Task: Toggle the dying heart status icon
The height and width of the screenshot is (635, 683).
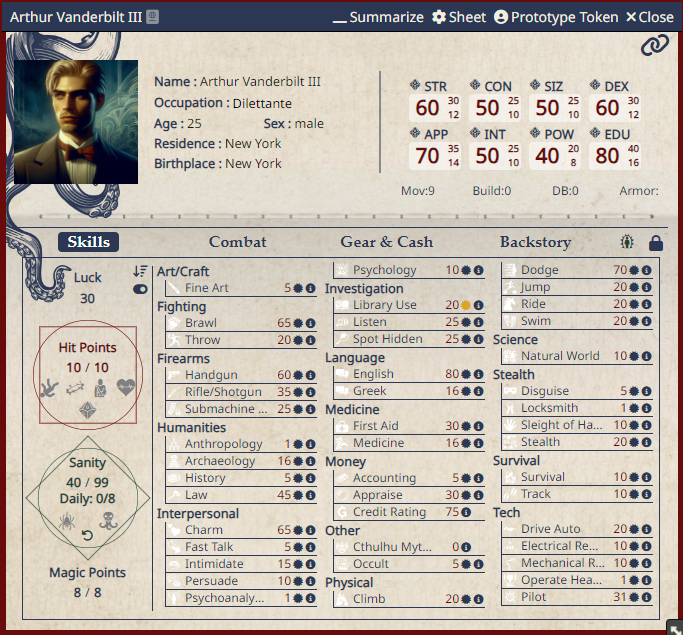Action: (126, 387)
